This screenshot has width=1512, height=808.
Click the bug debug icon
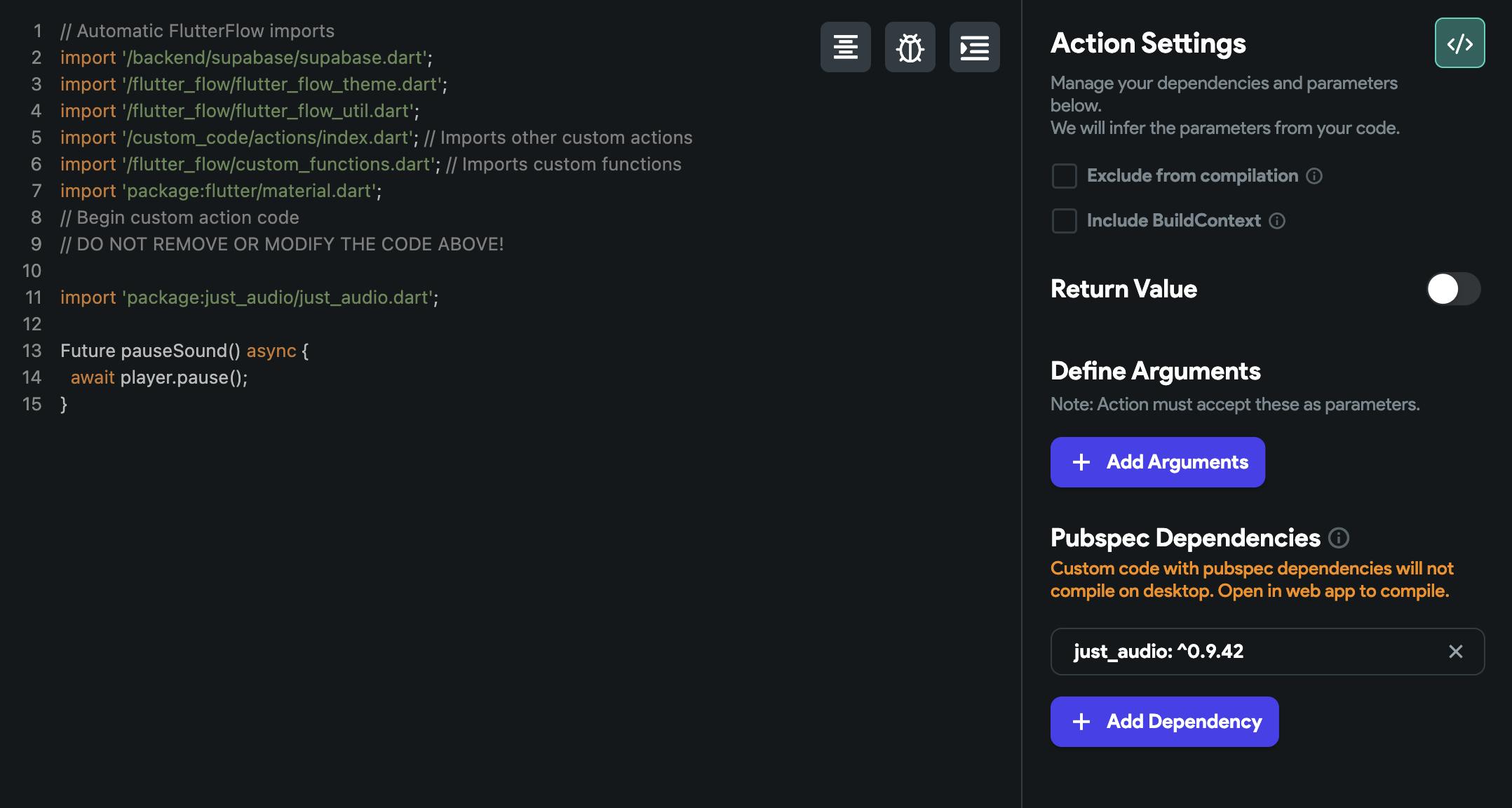910,47
